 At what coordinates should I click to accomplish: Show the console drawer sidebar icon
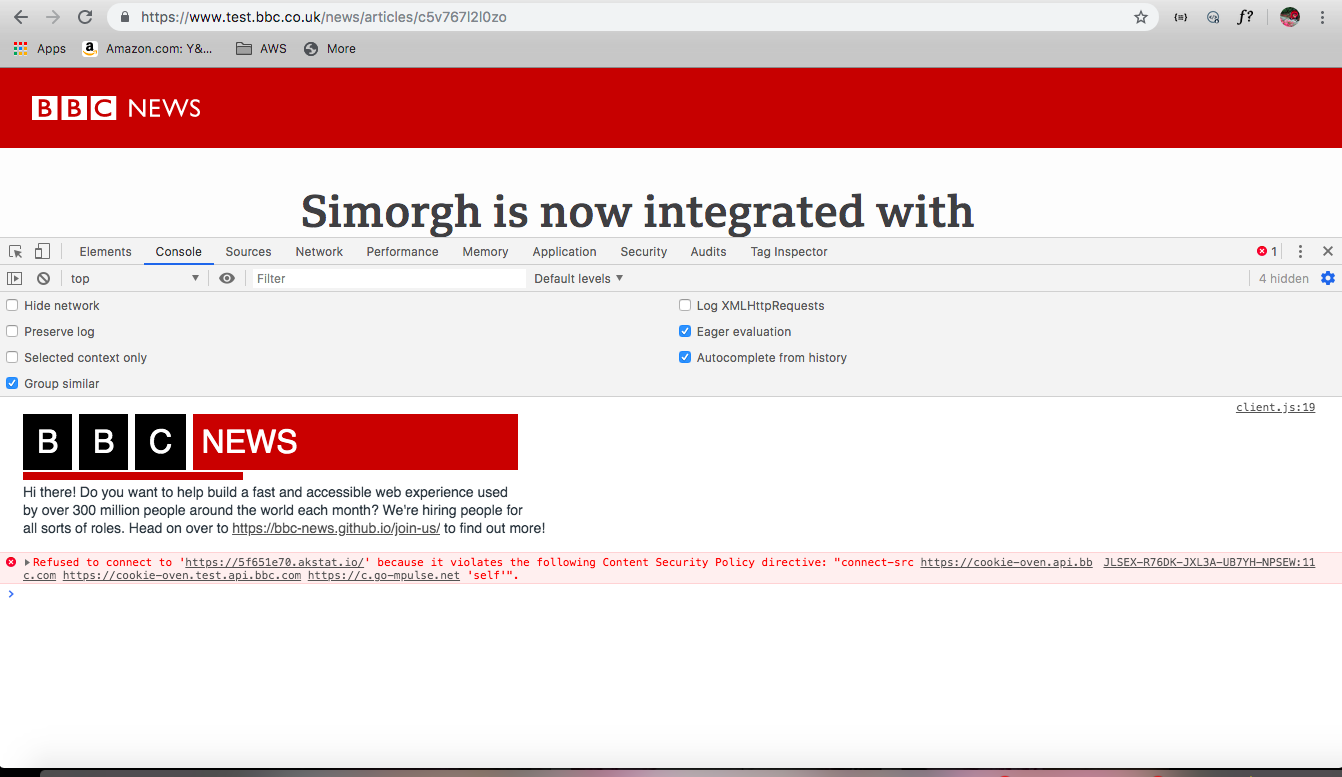pyautogui.click(x=14, y=278)
